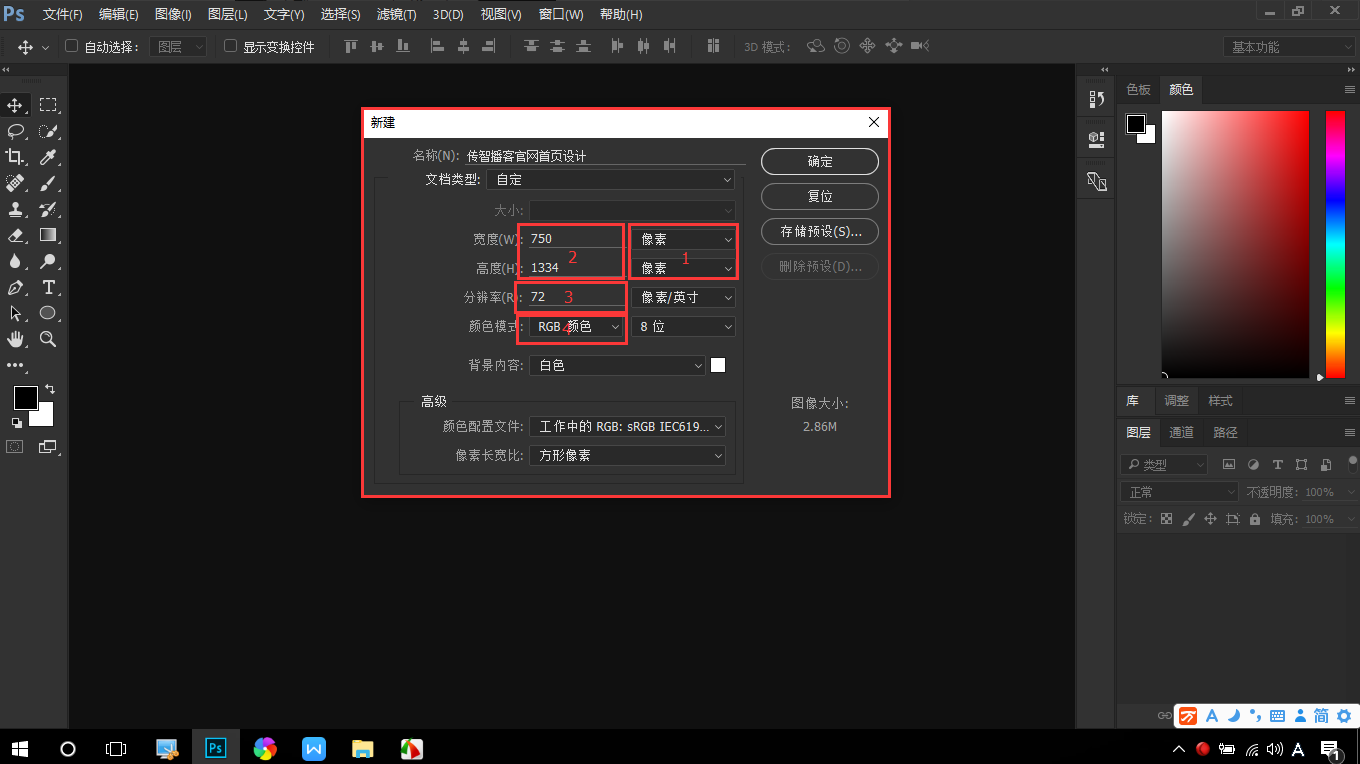
Task: Click the 复位 button
Action: click(x=820, y=196)
